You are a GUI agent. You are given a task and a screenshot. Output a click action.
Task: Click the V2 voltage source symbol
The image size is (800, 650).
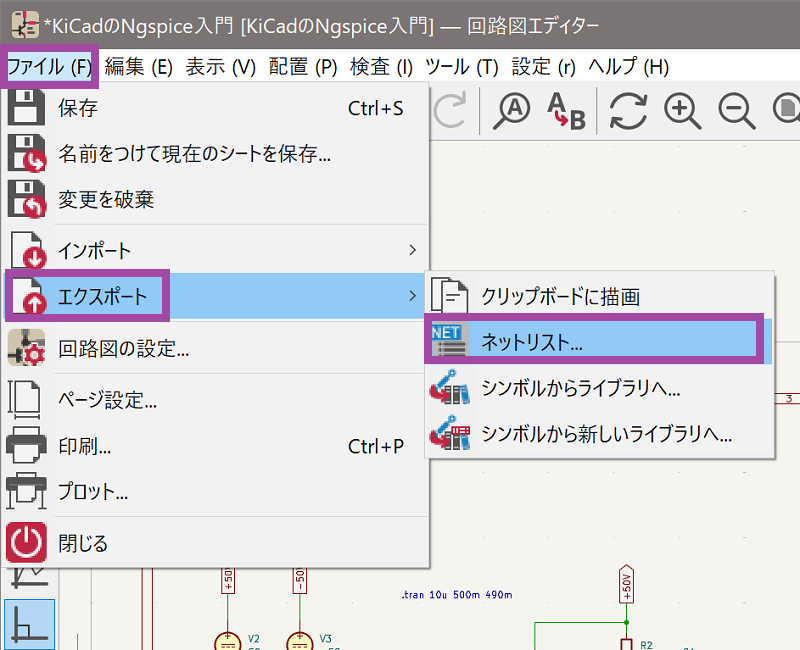[x=228, y=641]
